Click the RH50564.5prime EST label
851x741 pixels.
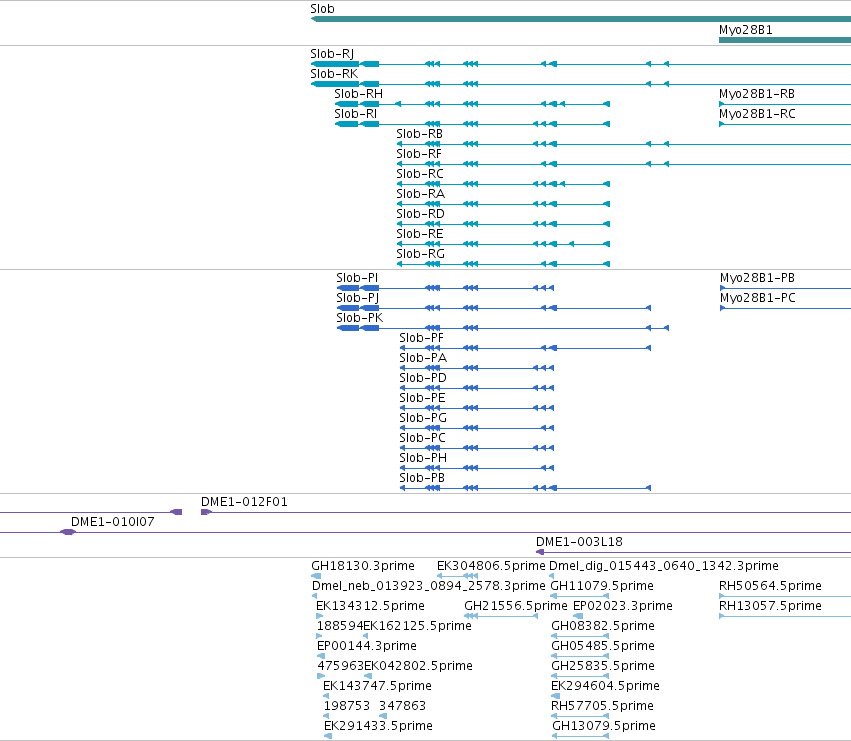pyautogui.click(x=770, y=586)
